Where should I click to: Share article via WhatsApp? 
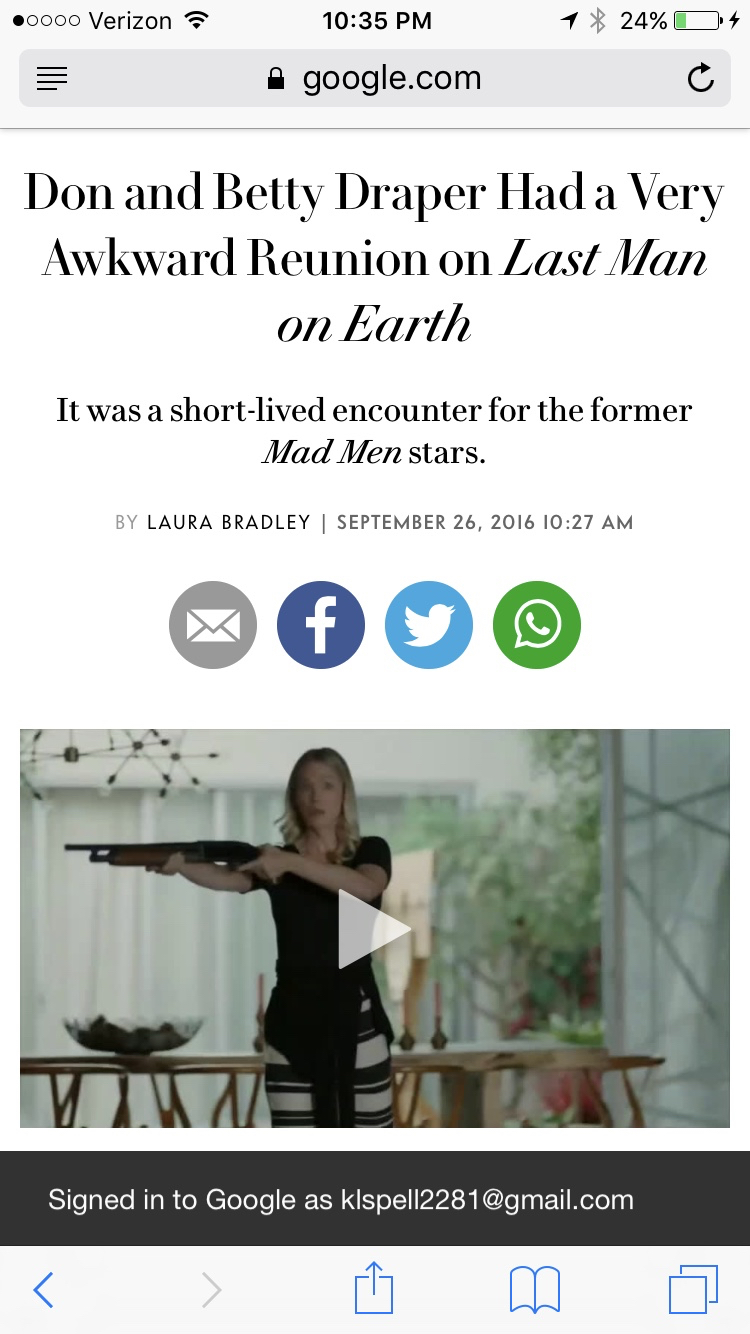(x=537, y=625)
